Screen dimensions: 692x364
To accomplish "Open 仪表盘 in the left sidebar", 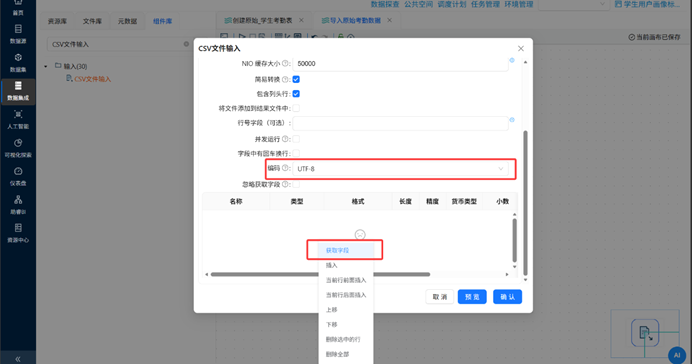I will pyautogui.click(x=18, y=176).
